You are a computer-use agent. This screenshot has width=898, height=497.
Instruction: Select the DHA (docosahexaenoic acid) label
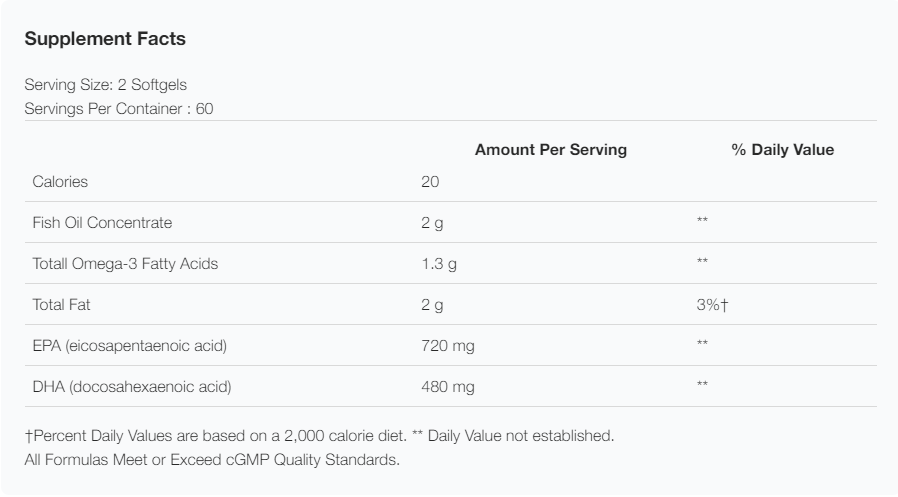132,387
